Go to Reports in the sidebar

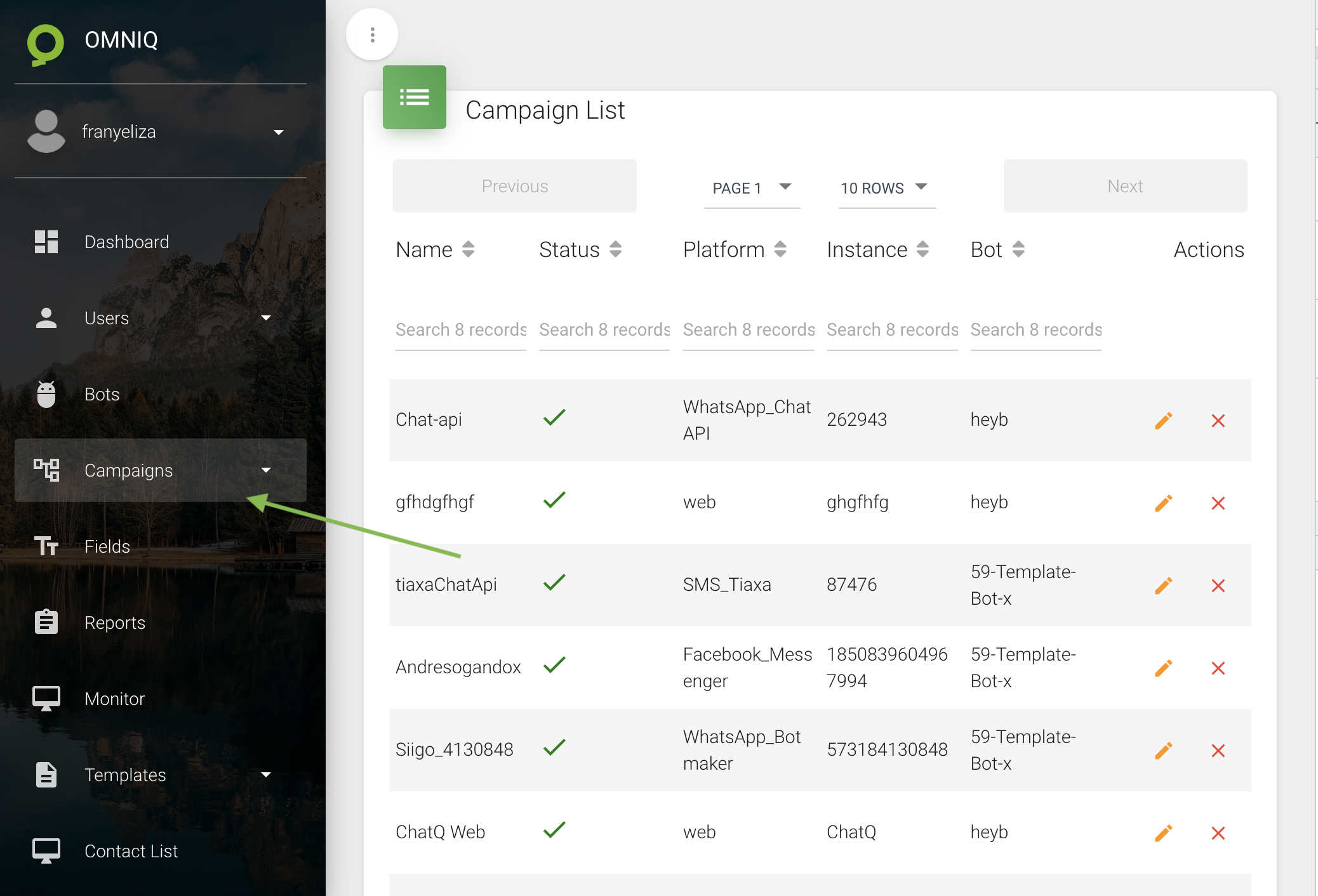[x=115, y=623]
